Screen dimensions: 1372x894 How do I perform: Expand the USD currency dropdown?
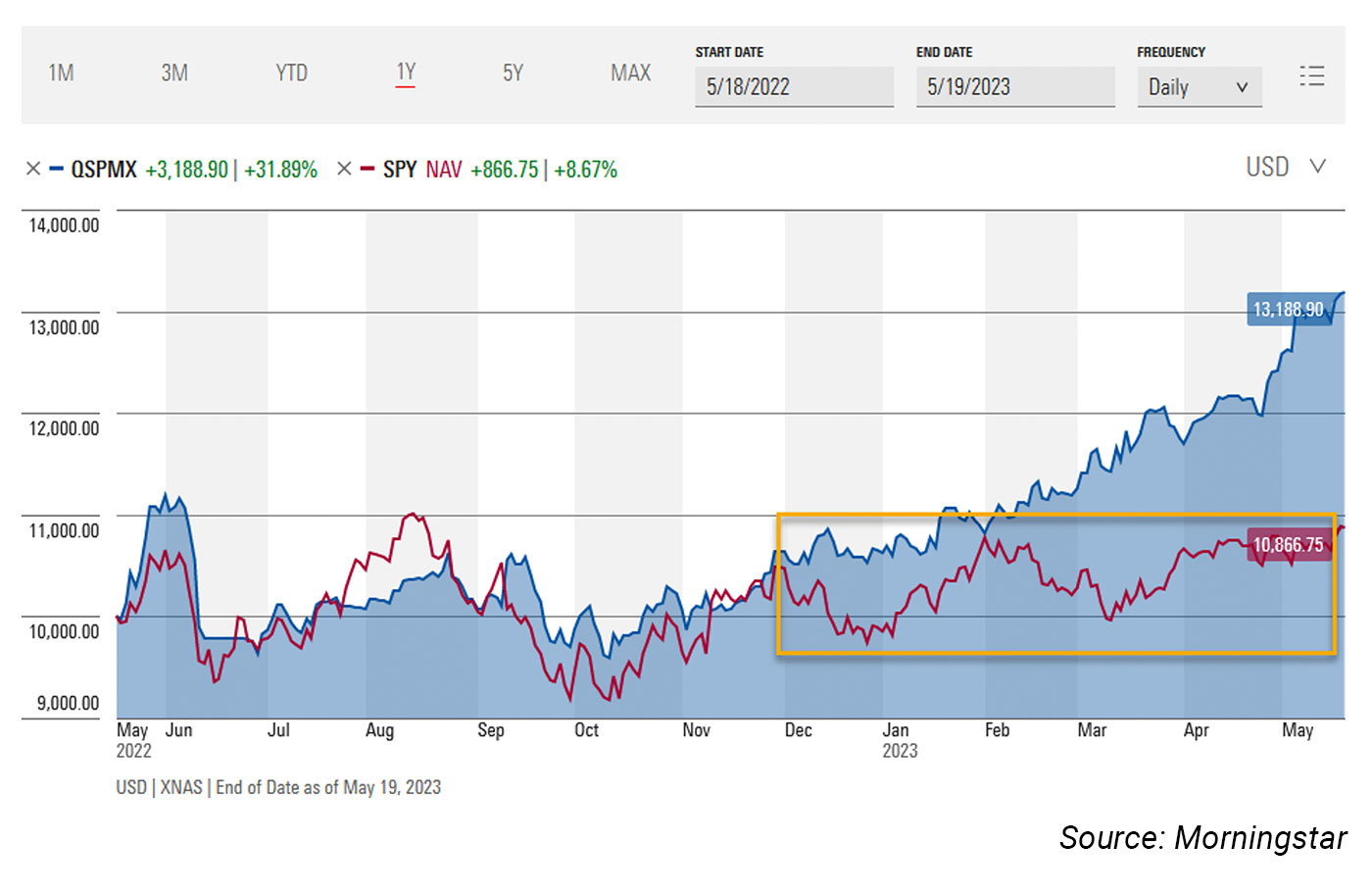tap(1285, 168)
